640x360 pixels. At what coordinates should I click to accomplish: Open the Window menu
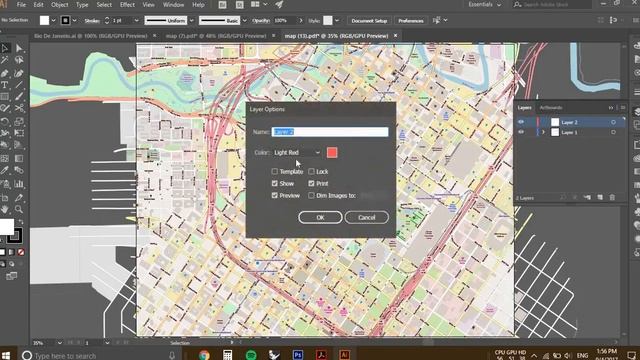coord(173,5)
